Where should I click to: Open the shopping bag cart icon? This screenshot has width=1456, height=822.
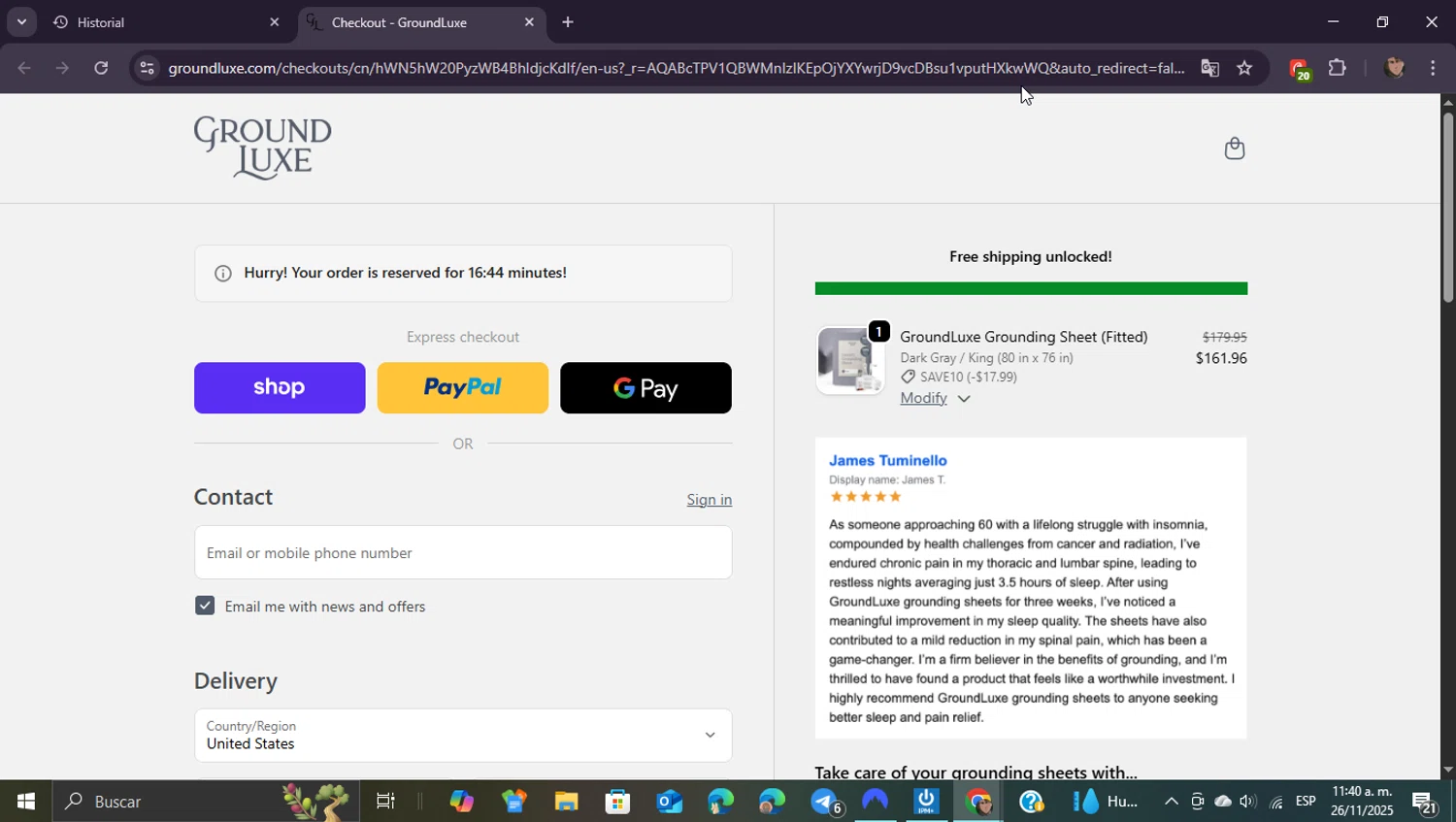(1234, 148)
